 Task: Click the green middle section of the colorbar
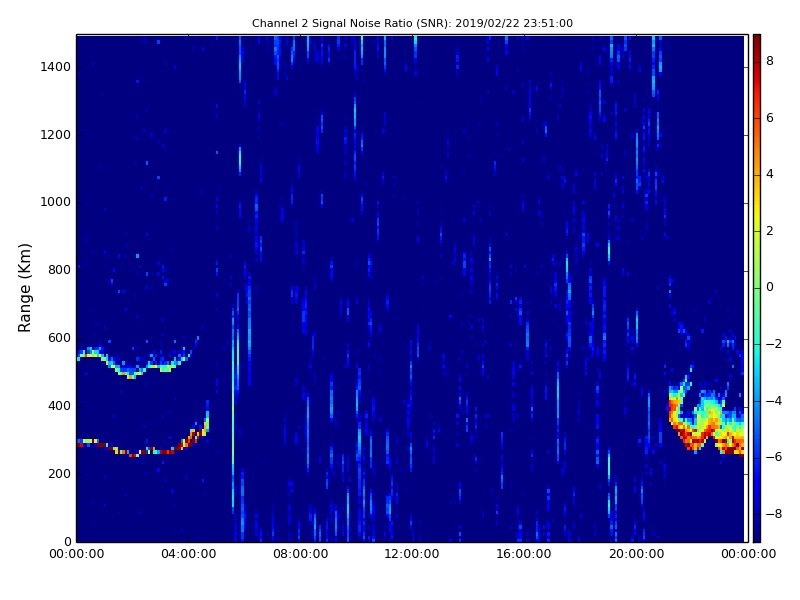coord(757,288)
